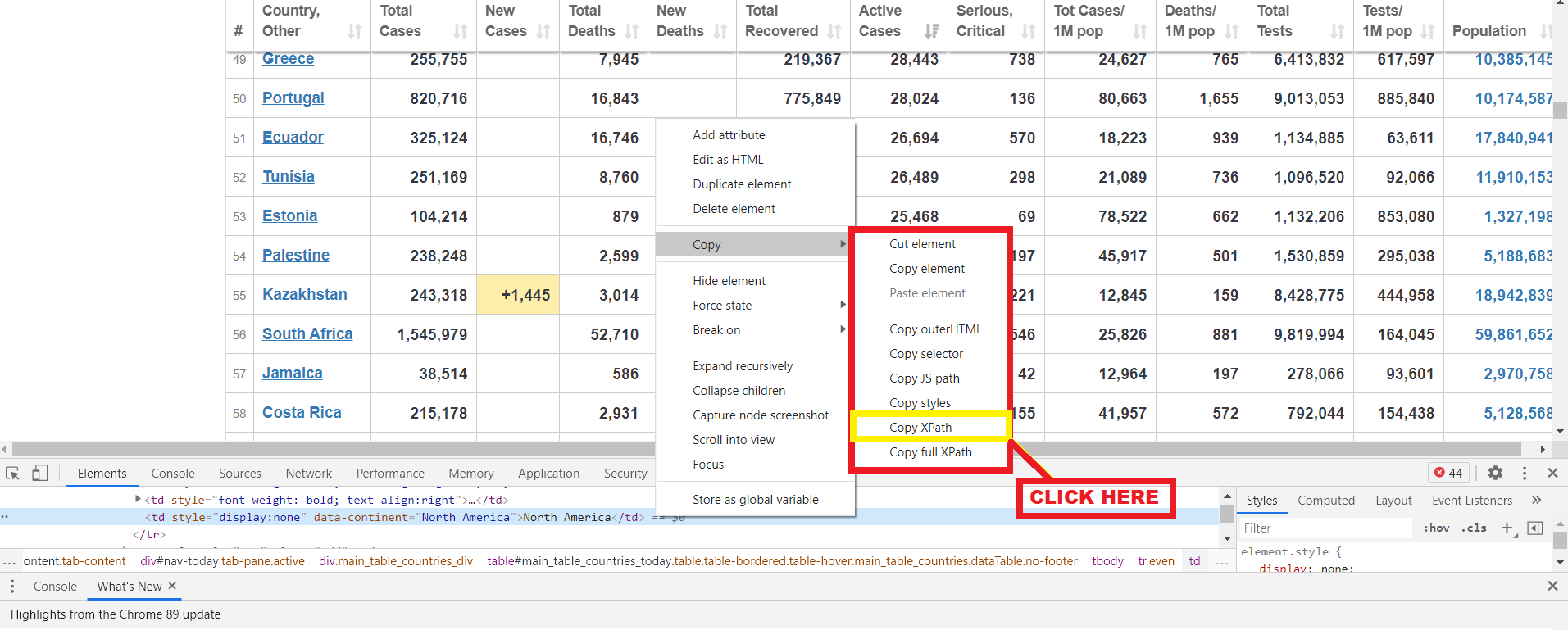Sort by Total Recovered column
The height and width of the screenshot is (630, 1568).
(x=834, y=31)
